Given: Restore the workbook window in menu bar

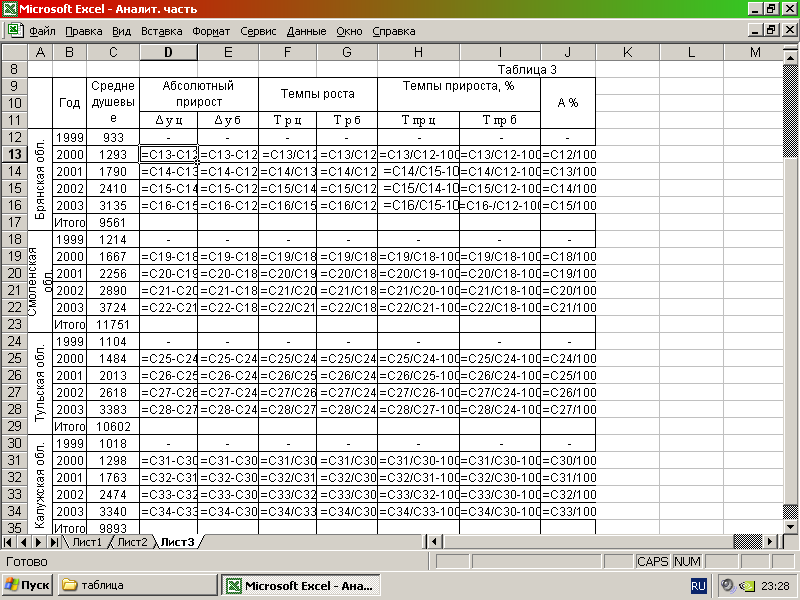Looking at the screenshot, I should click(x=771, y=30).
